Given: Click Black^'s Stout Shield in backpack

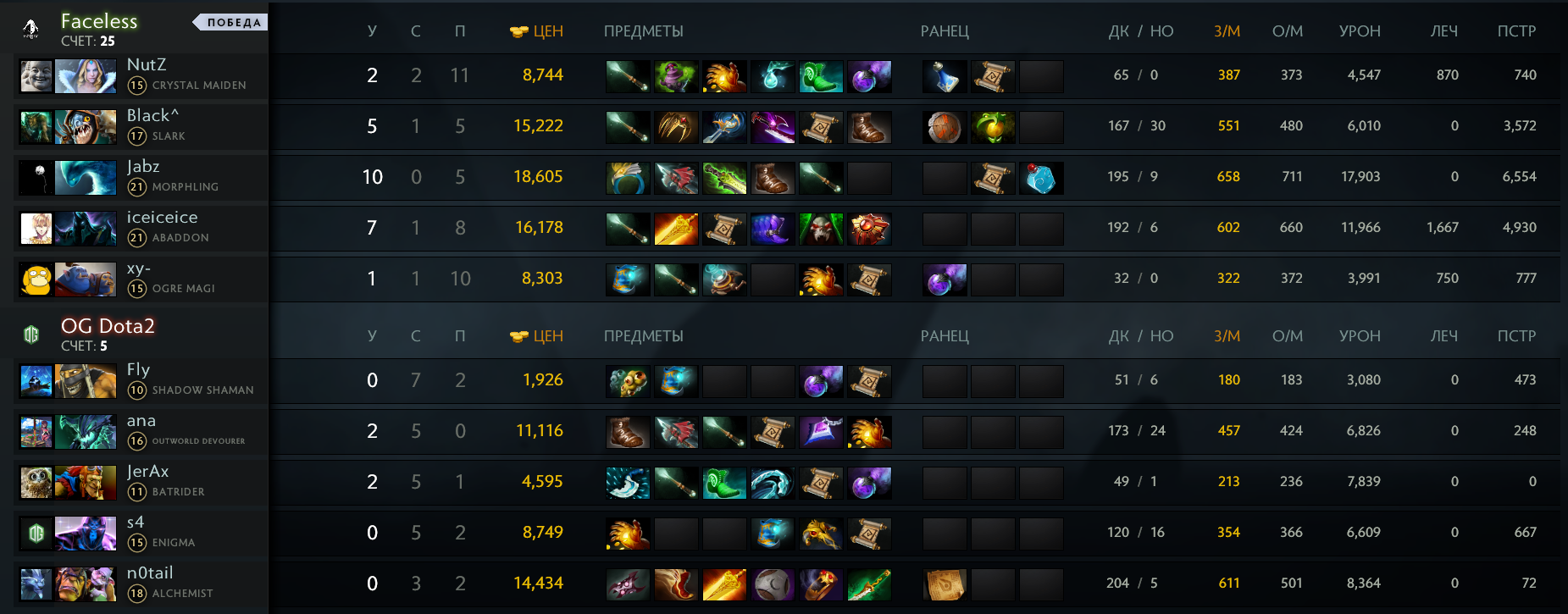Looking at the screenshot, I should [x=945, y=127].
